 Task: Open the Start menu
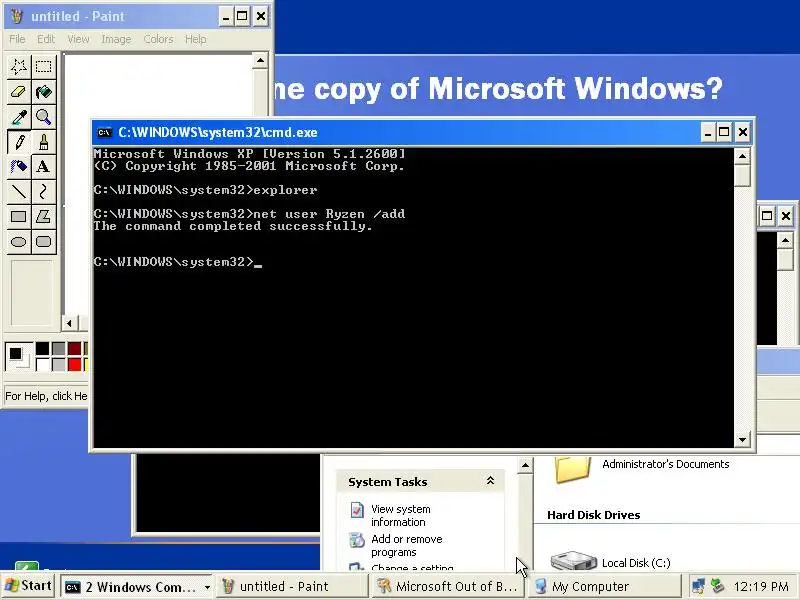point(27,586)
